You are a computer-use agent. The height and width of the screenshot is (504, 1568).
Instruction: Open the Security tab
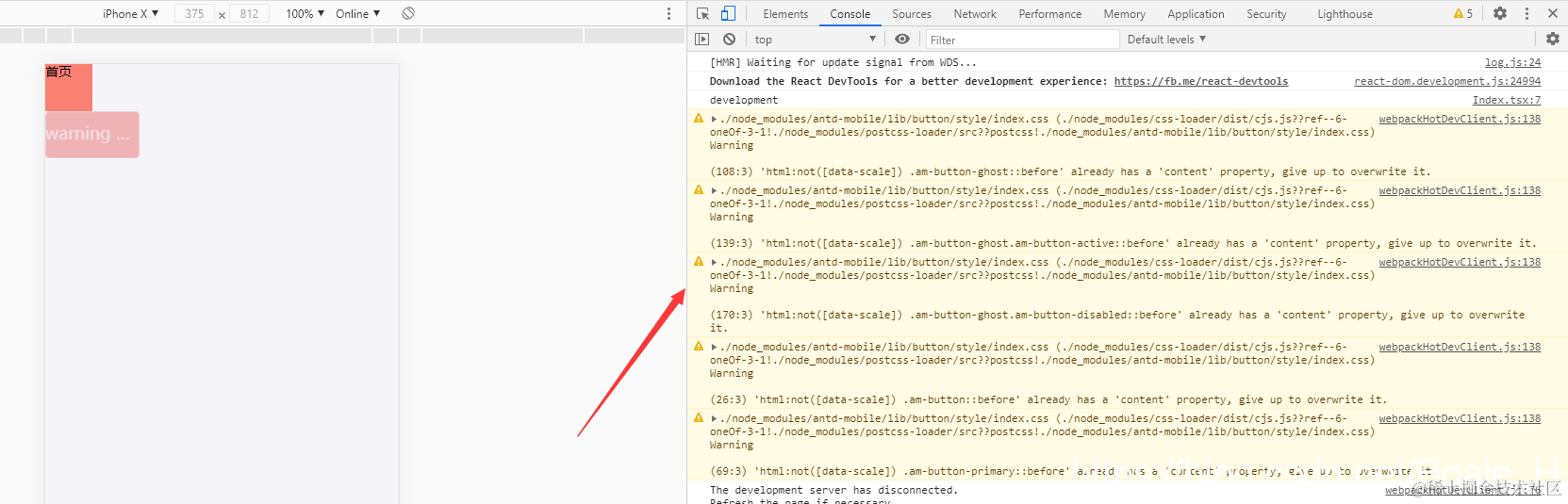[x=1266, y=14]
